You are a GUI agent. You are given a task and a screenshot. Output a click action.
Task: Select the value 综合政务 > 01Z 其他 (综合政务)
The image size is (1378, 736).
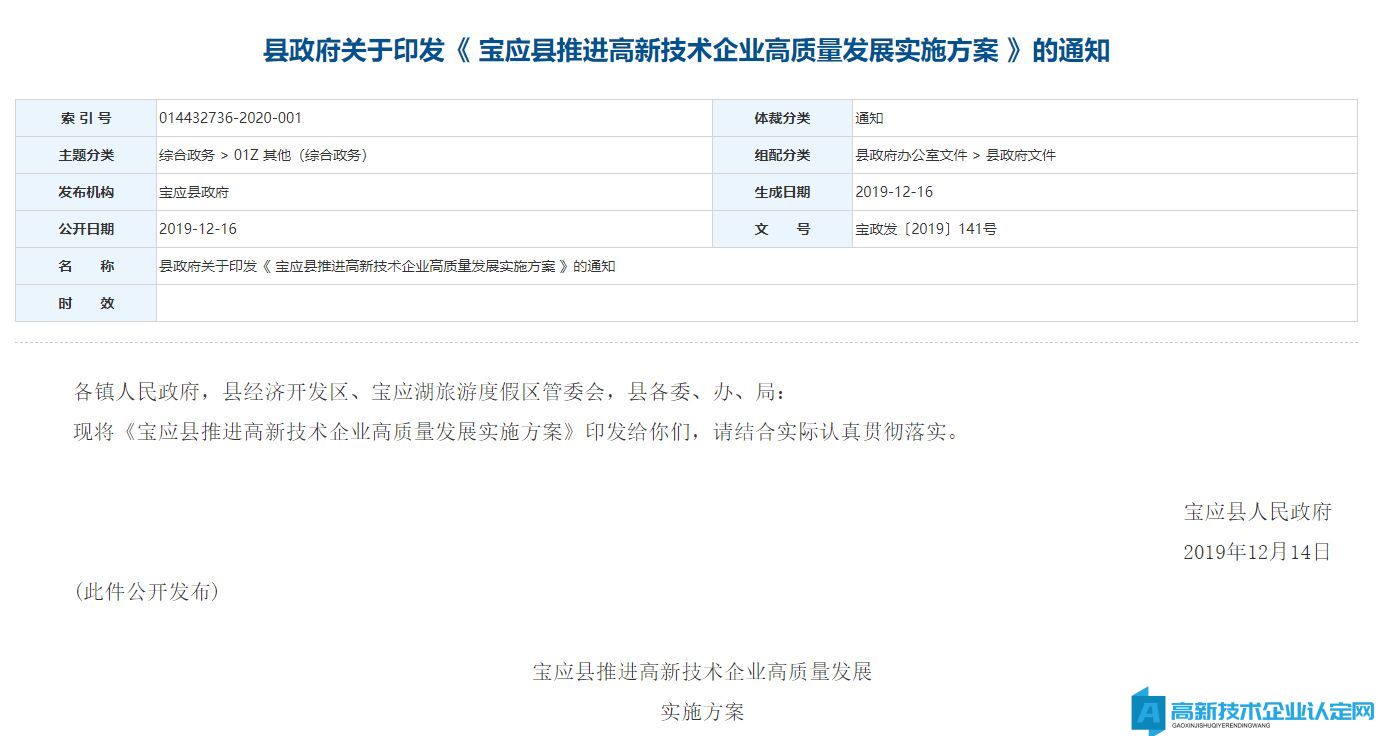tap(264, 155)
